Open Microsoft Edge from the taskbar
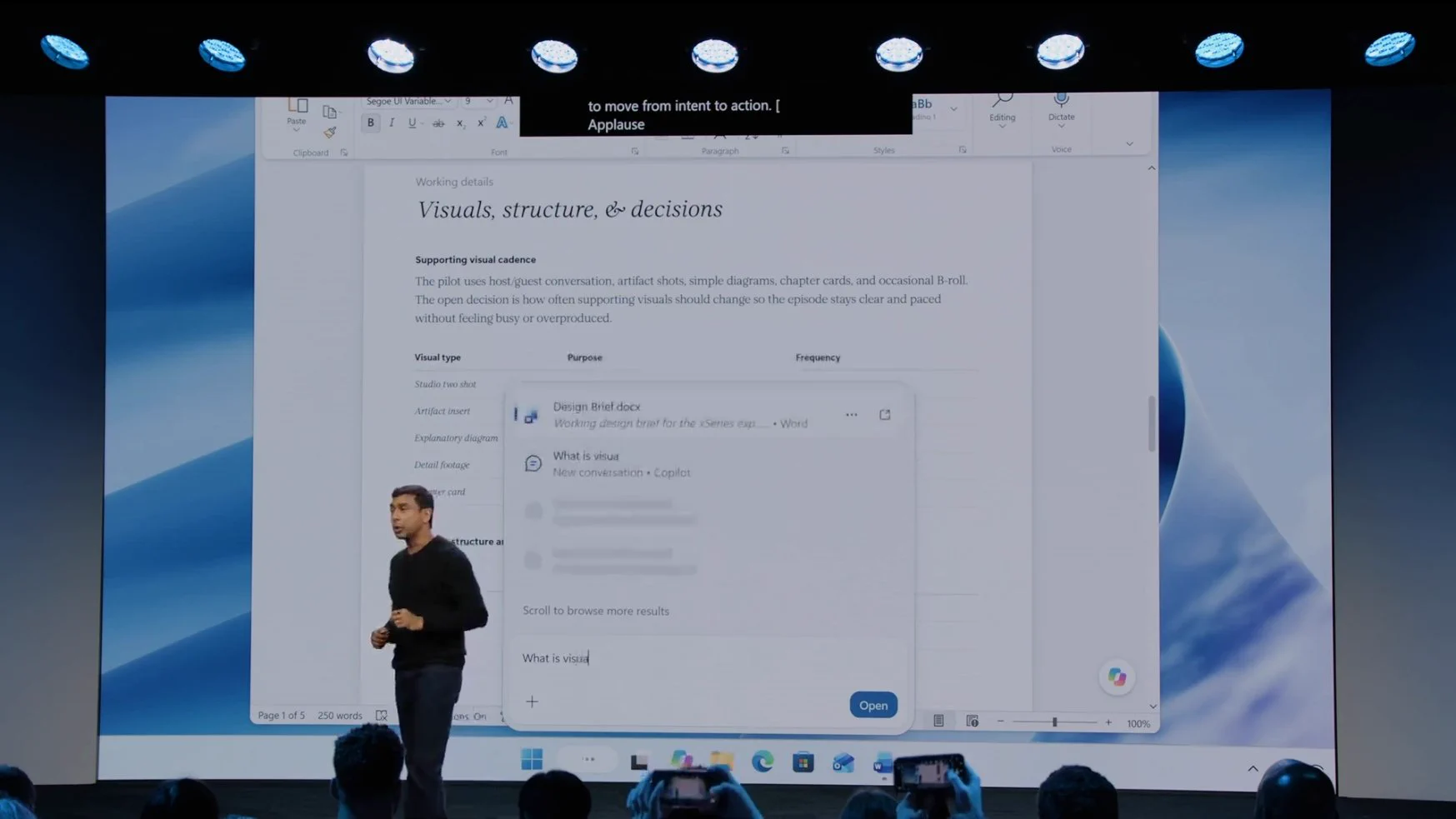 pyautogui.click(x=762, y=761)
